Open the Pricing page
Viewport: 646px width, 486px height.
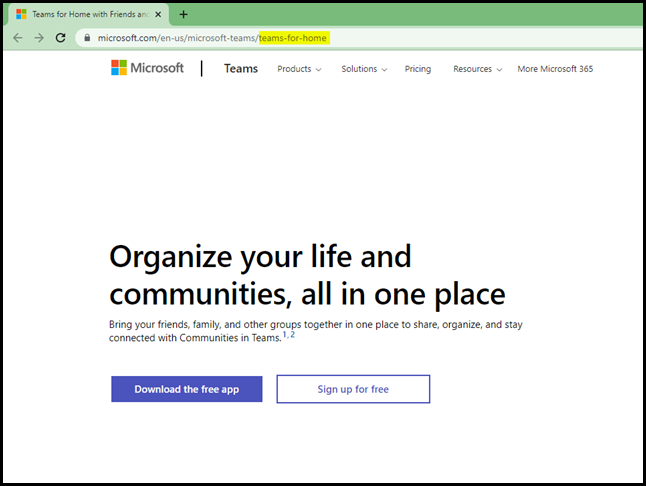coord(418,69)
